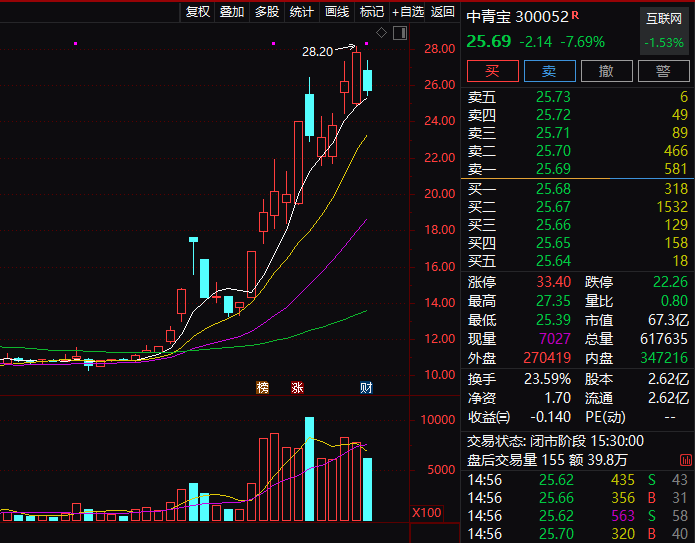Select the 画线 drawing tool
Screen dimensions: 695x543
click(x=337, y=12)
